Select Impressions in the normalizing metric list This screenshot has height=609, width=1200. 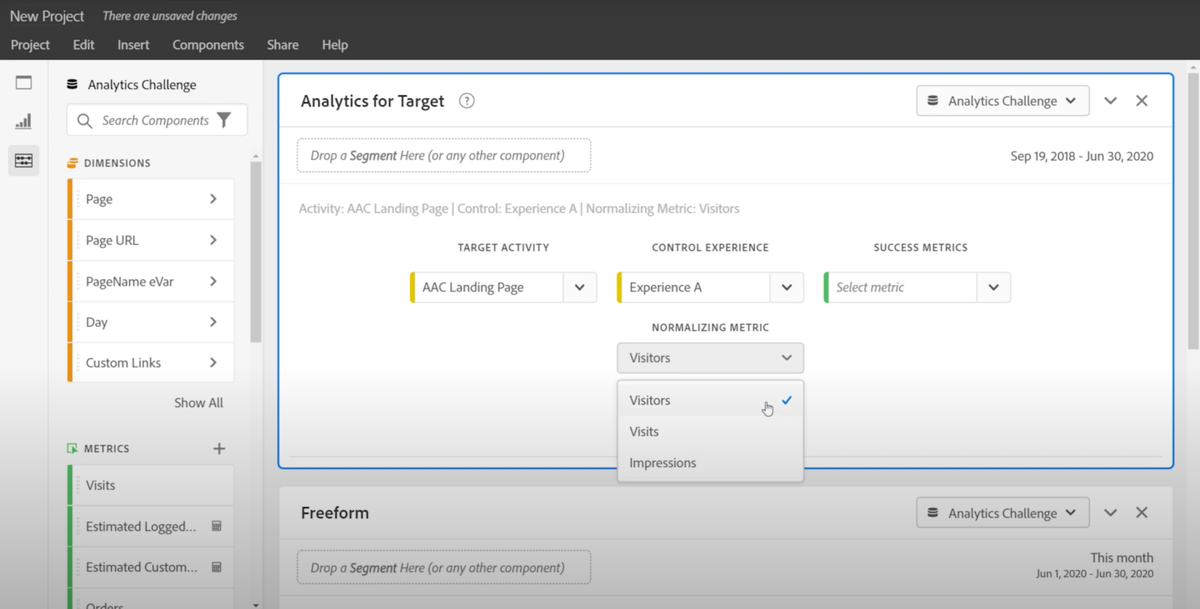click(x=710, y=463)
